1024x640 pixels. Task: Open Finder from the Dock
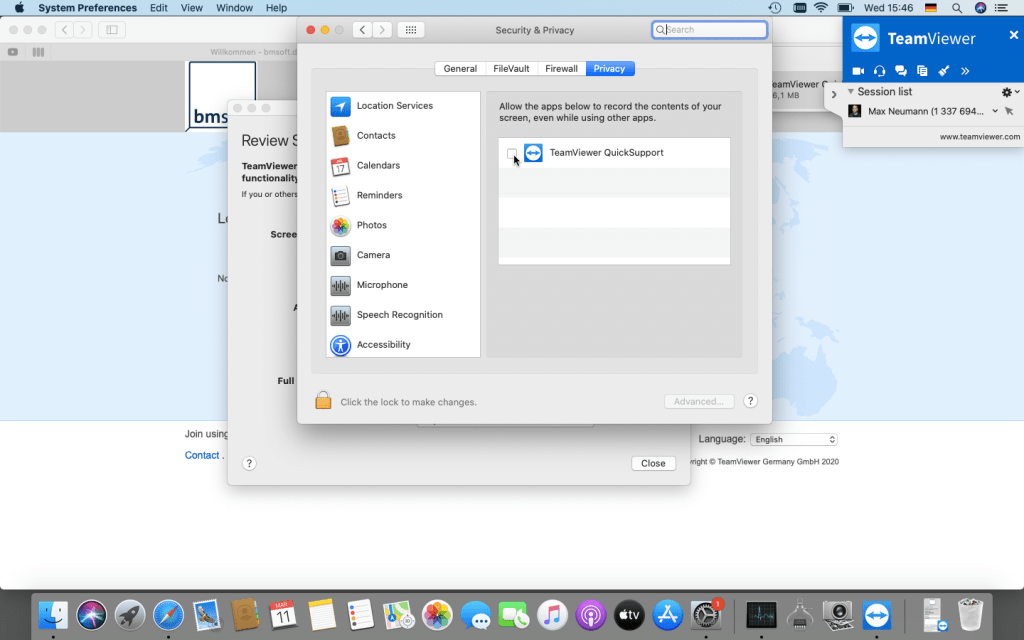click(54, 615)
